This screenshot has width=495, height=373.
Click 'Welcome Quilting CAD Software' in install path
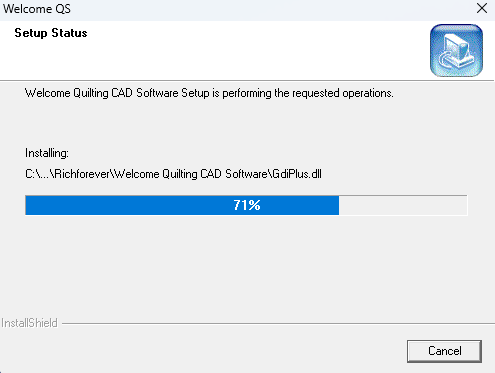[x=191, y=174]
